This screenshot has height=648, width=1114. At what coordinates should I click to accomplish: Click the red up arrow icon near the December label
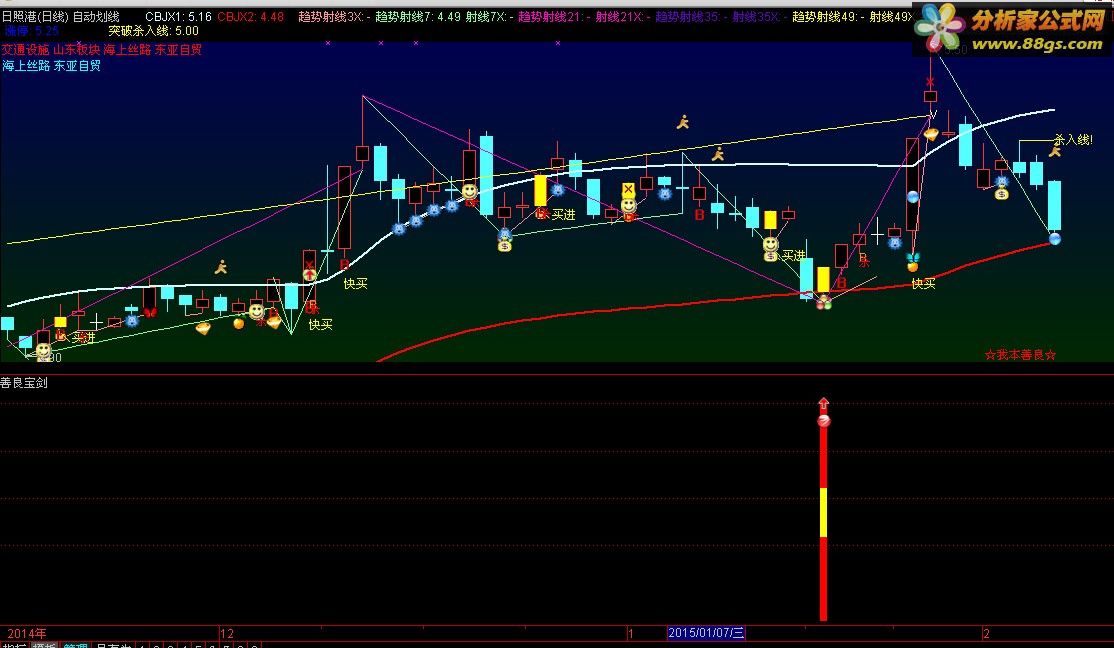(309, 274)
